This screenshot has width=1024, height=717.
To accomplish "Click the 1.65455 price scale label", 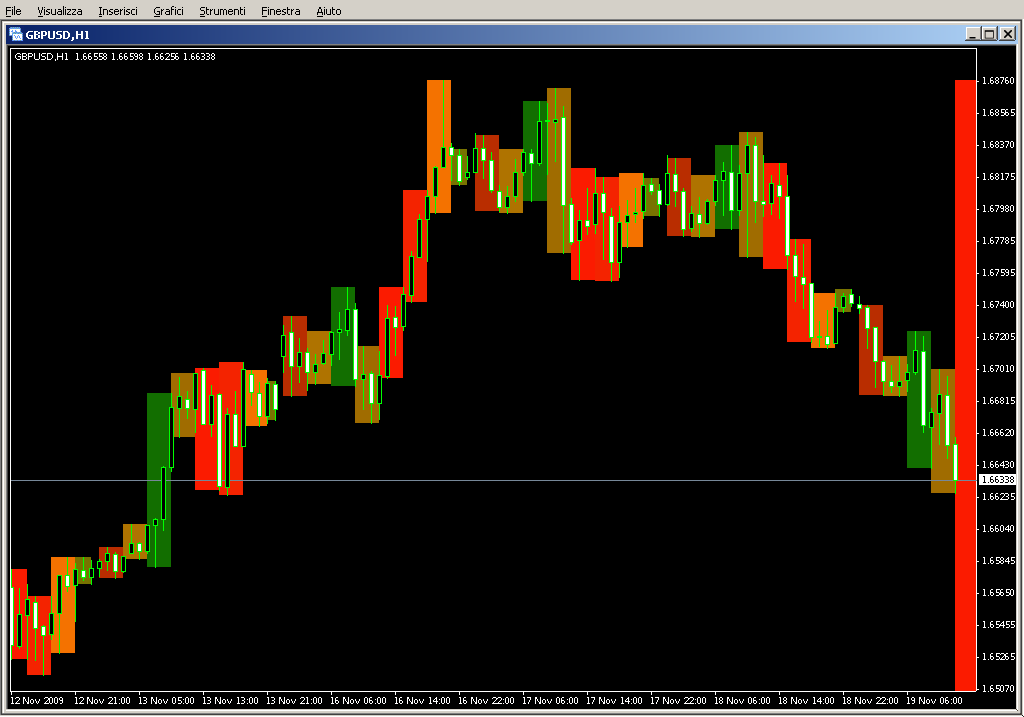I will coord(999,625).
